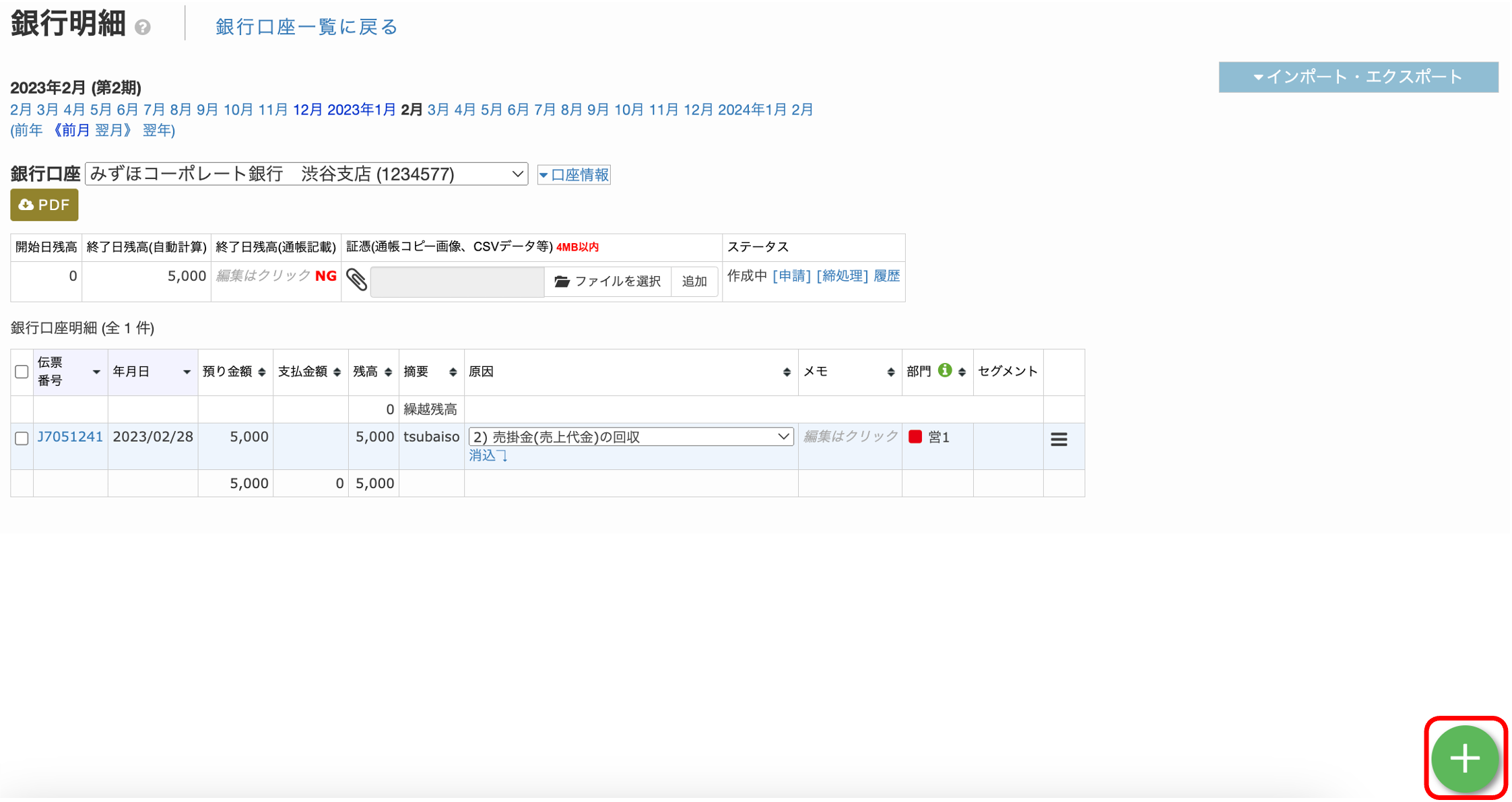Click the 追加 button for evidence file
1512x802 pixels.
(694, 281)
